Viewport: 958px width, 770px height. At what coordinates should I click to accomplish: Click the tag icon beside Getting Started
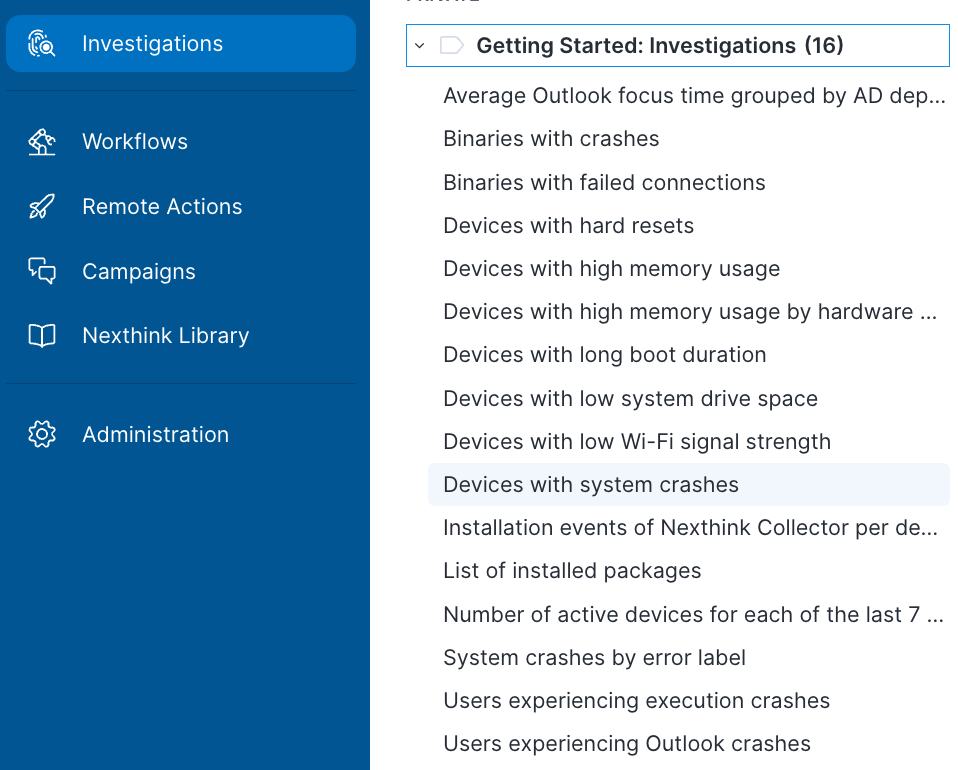click(452, 45)
